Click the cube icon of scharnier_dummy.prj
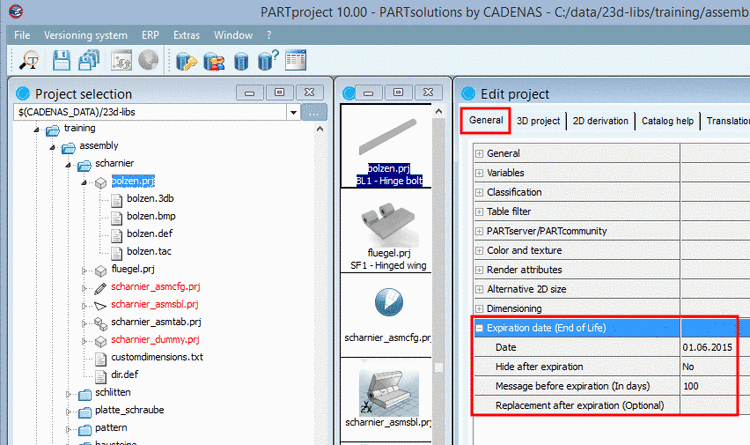Screen dimensions: 750x445 [x=100, y=341]
